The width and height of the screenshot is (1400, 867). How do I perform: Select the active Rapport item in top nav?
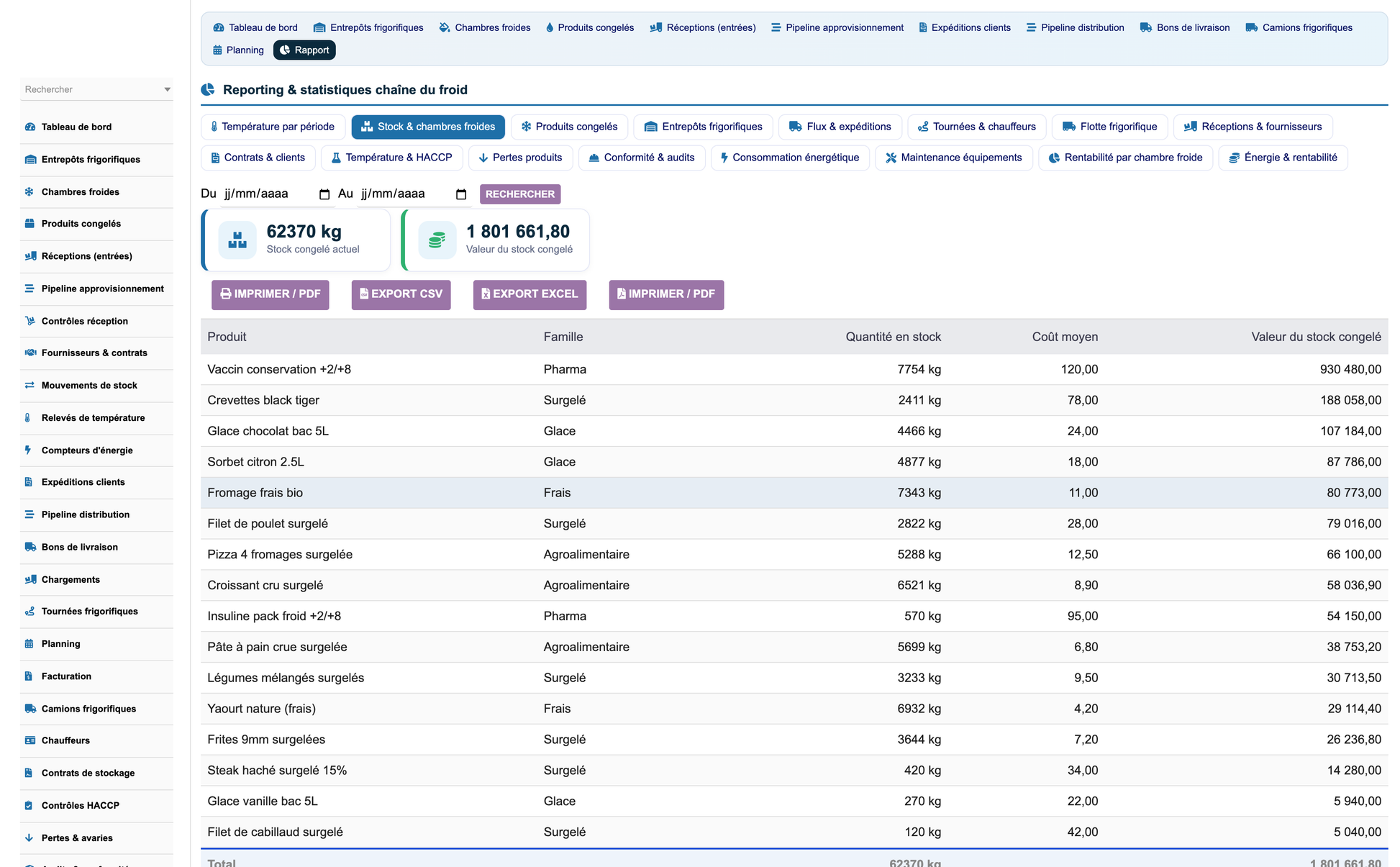[304, 50]
